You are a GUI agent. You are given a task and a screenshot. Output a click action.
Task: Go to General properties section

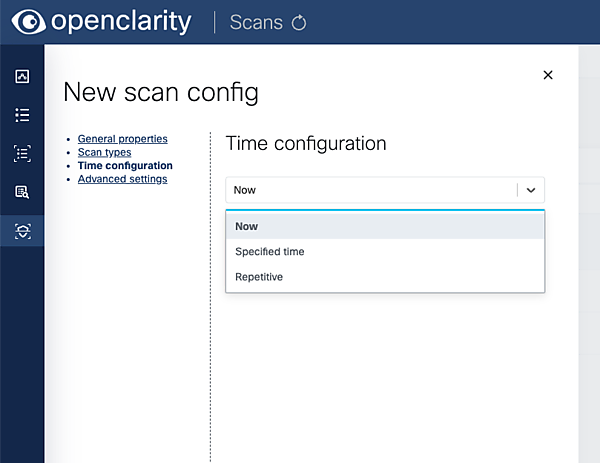[122, 139]
